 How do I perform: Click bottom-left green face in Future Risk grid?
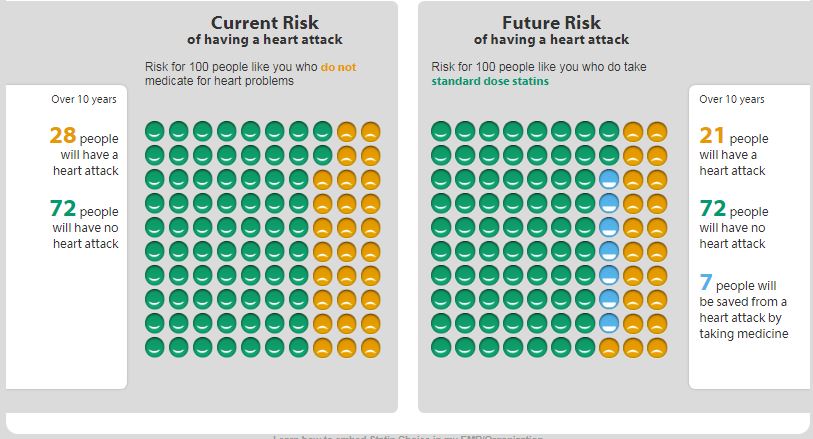tap(440, 347)
